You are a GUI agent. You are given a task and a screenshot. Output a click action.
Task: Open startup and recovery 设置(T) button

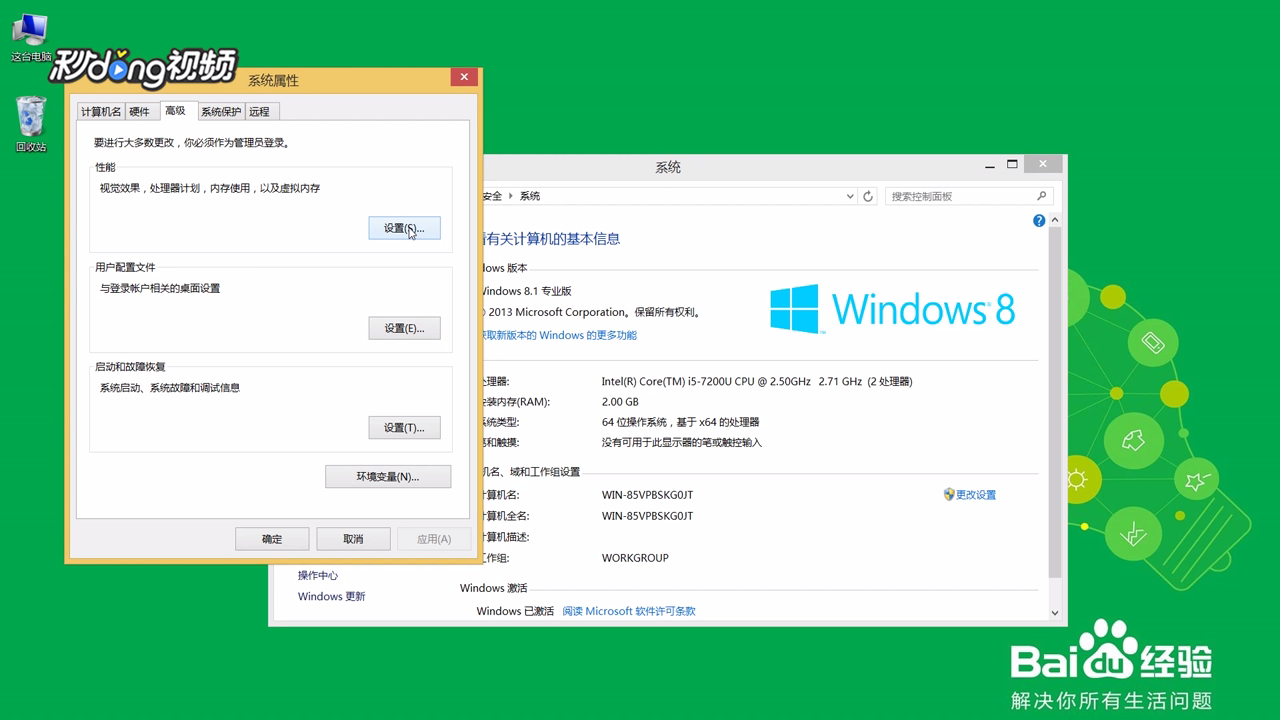click(x=404, y=427)
